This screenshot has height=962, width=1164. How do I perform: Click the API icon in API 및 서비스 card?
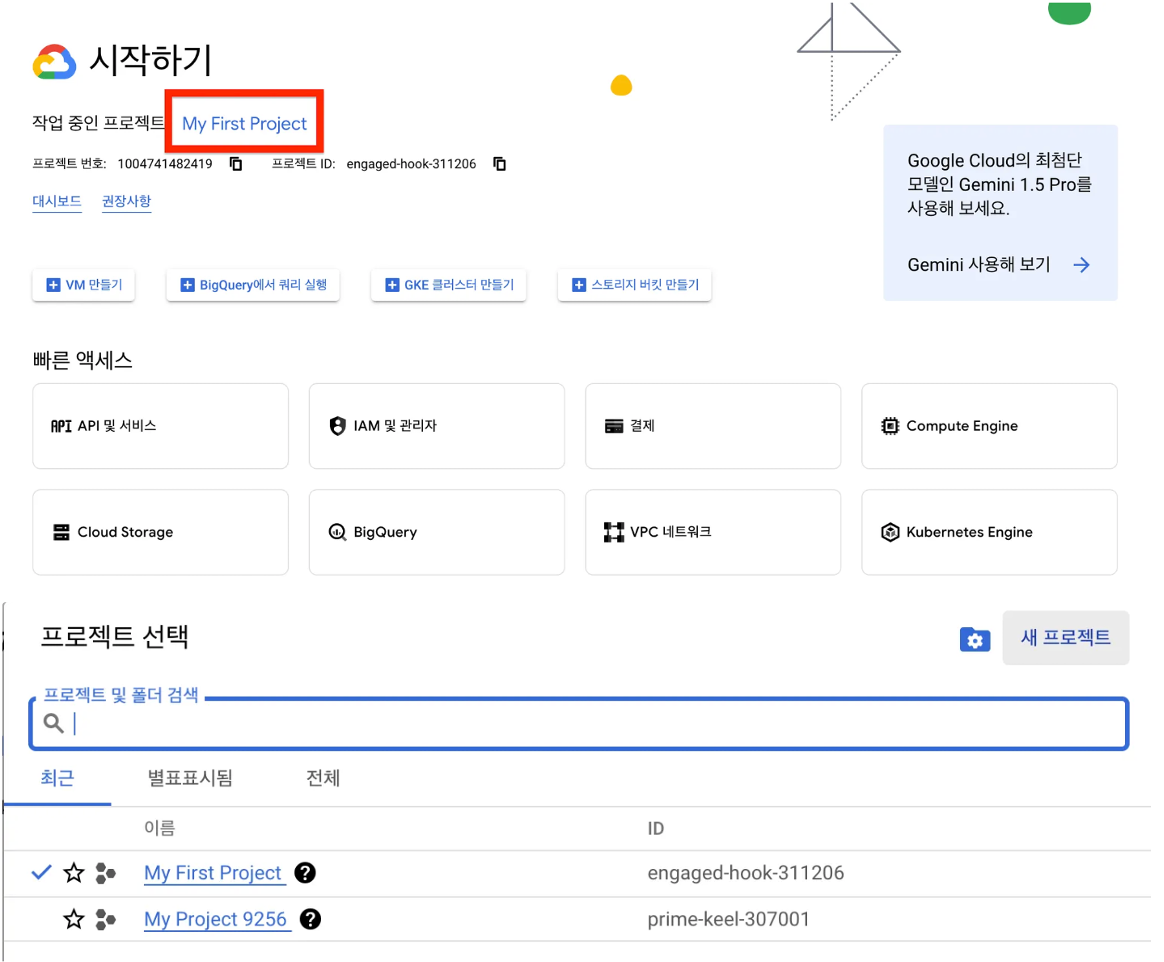point(61,426)
